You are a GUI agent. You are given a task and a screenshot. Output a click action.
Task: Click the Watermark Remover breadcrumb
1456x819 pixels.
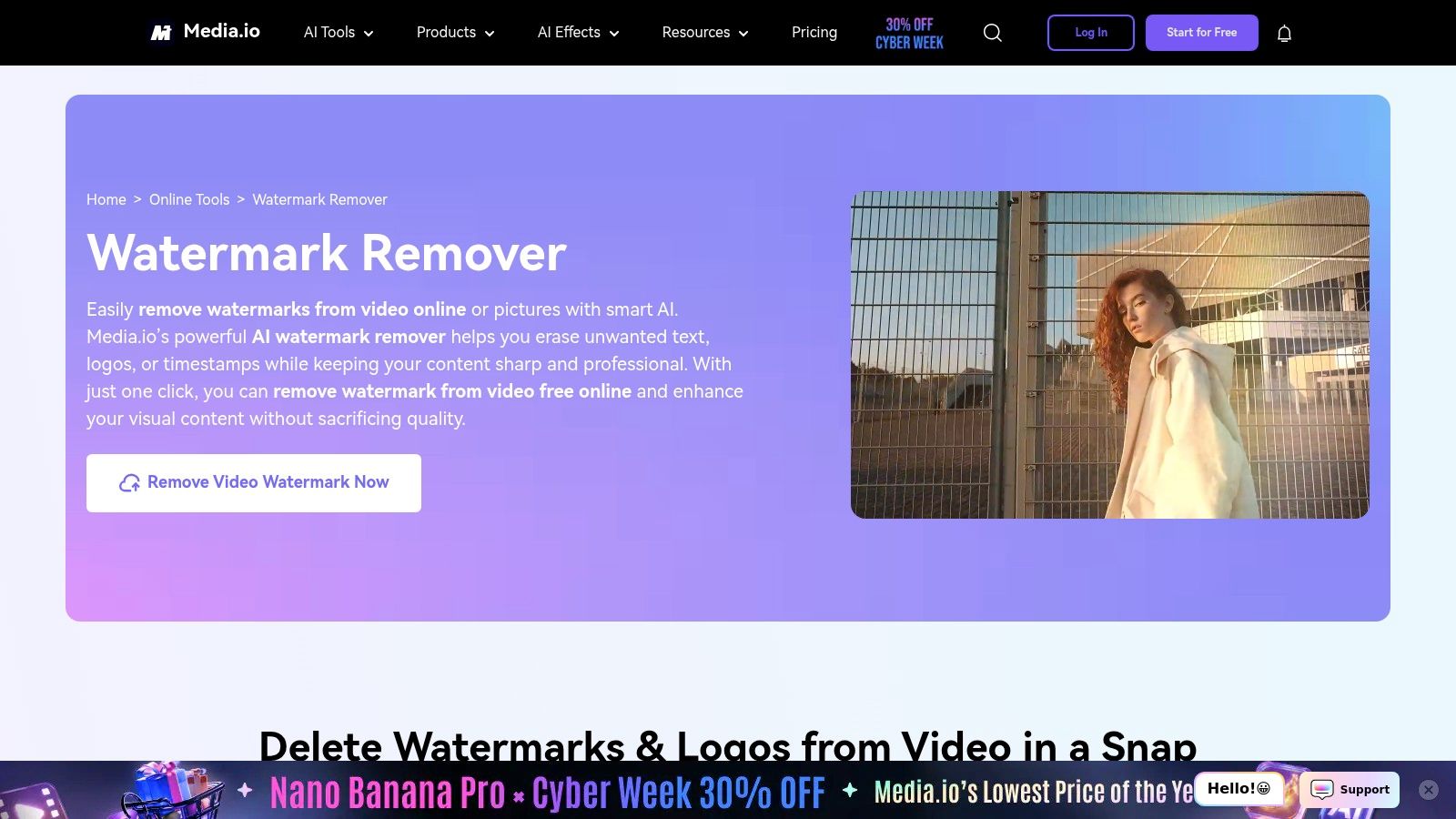point(319,199)
